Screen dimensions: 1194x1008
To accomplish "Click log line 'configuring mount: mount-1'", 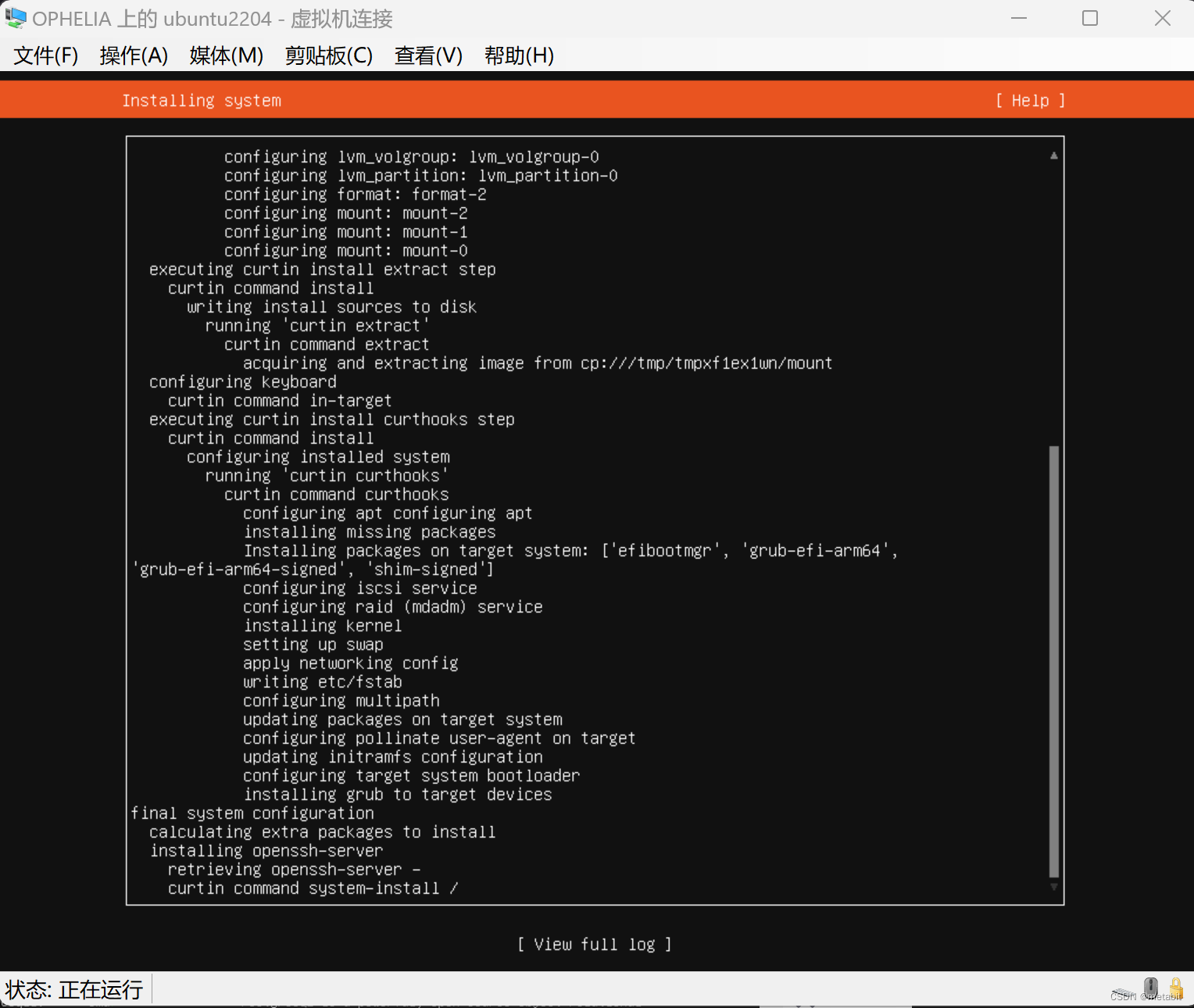I will click(x=346, y=232).
